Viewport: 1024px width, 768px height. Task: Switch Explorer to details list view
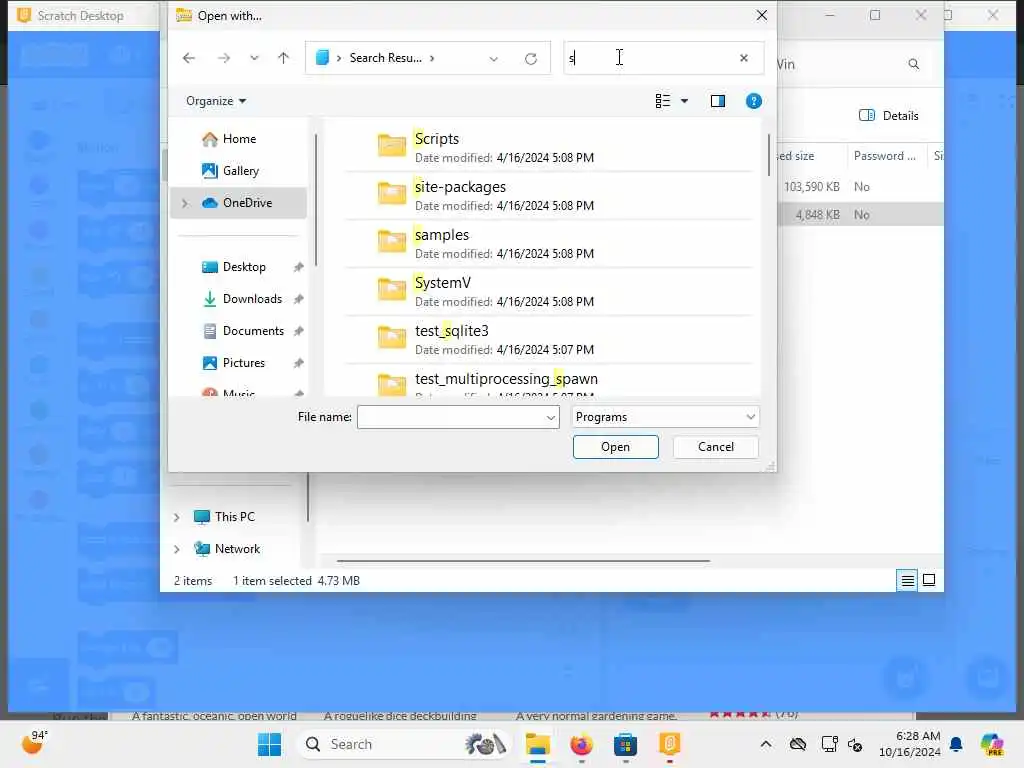click(908, 580)
